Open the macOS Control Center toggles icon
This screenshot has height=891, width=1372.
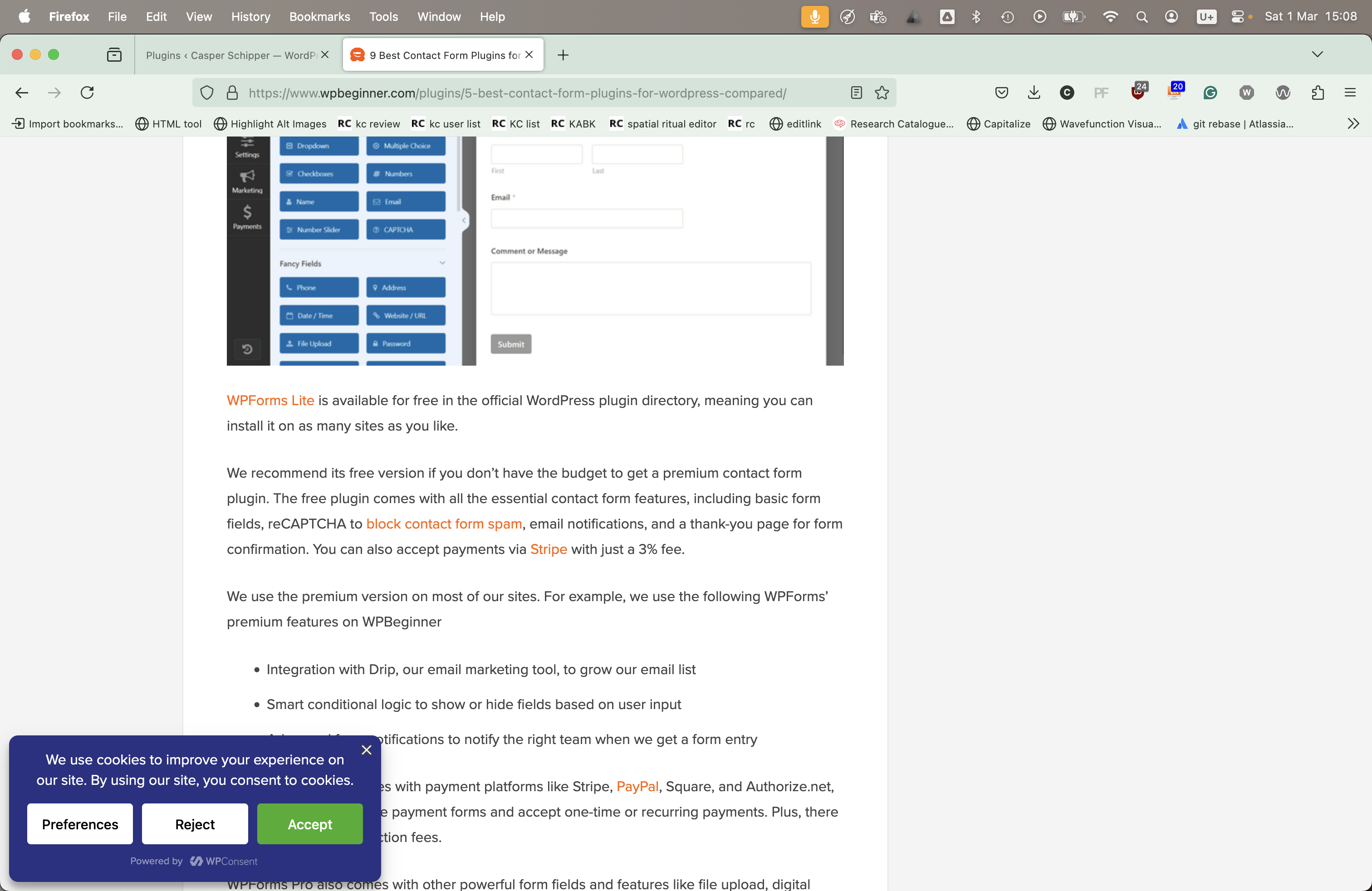pyautogui.click(x=1237, y=17)
